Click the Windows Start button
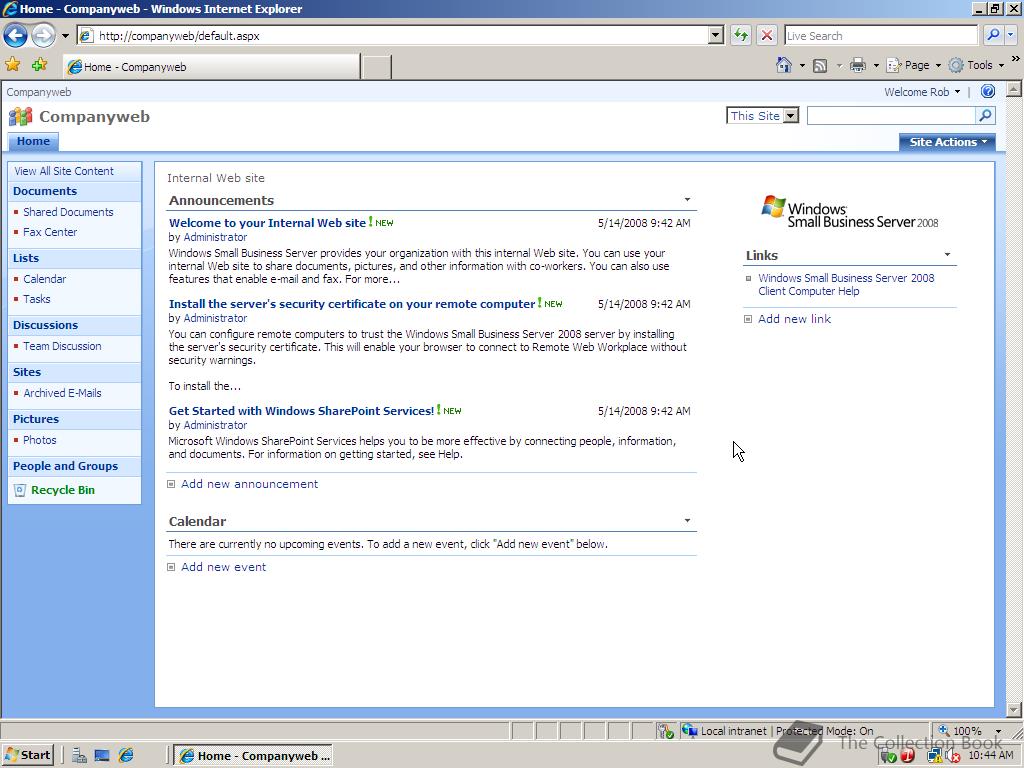This screenshot has width=1024, height=768. 27,755
